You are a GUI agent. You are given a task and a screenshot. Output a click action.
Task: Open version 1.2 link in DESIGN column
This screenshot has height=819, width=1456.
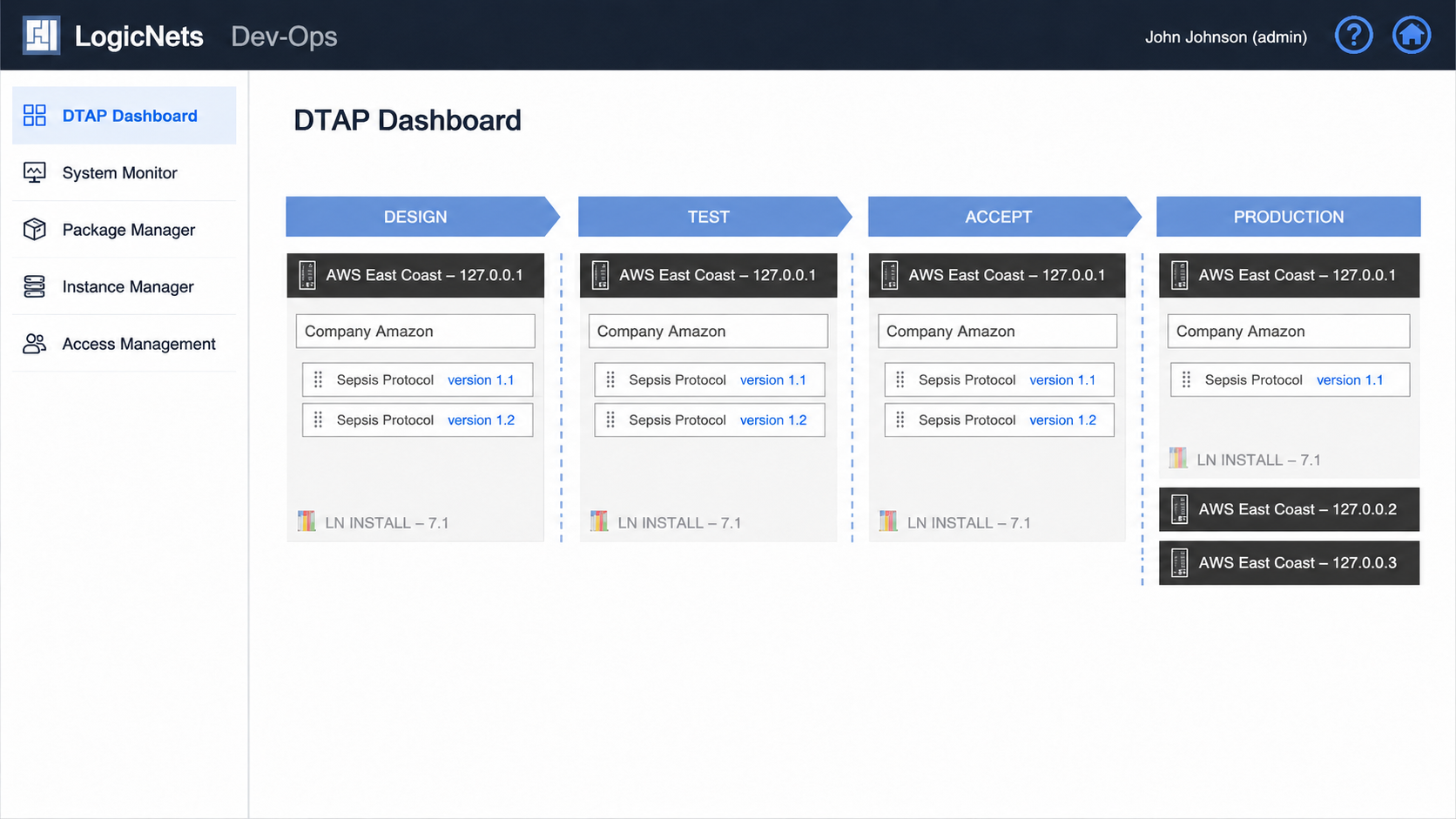(481, 420)
